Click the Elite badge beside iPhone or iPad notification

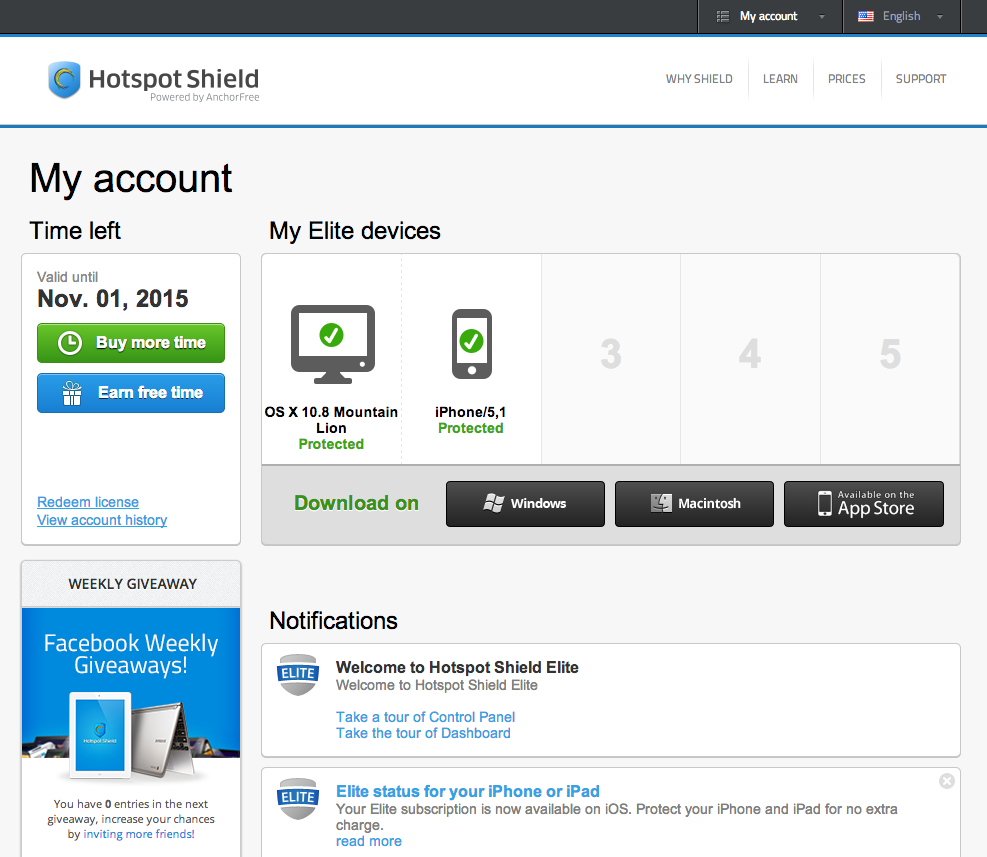pos(298,798)
